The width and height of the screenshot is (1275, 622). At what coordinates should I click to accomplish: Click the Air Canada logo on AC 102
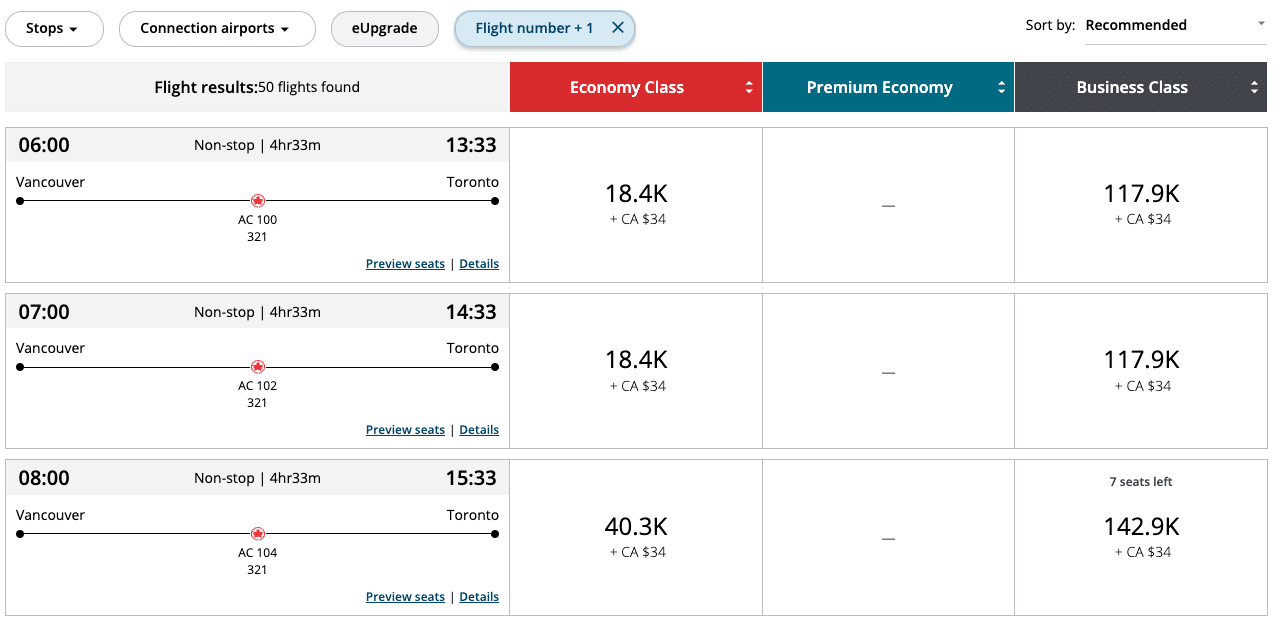tap(258, 367)
